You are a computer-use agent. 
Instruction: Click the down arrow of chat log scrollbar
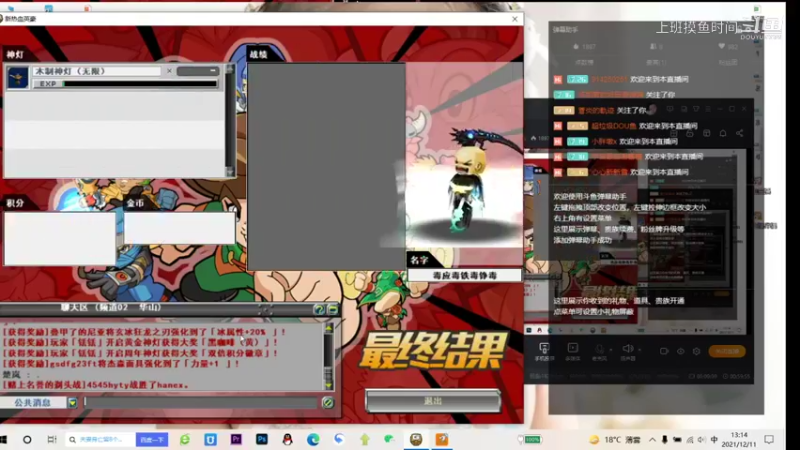329,386
